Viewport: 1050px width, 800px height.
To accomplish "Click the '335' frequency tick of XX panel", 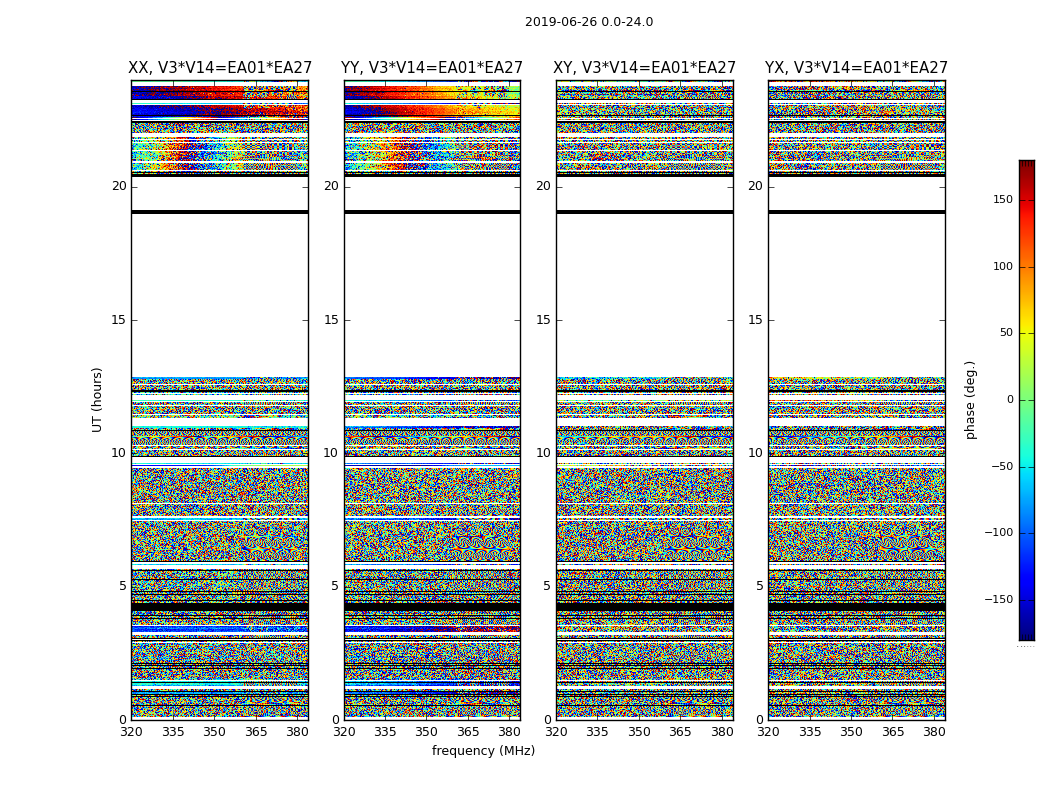I will [x=173, y=732].
